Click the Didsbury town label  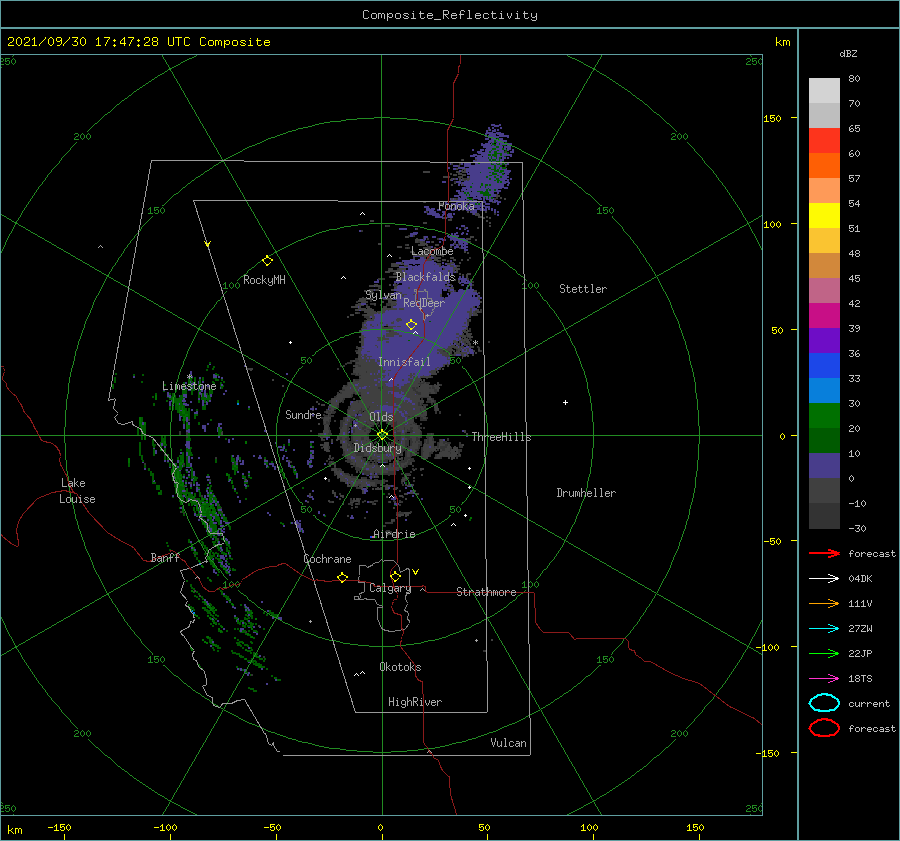tap(378, 448)
